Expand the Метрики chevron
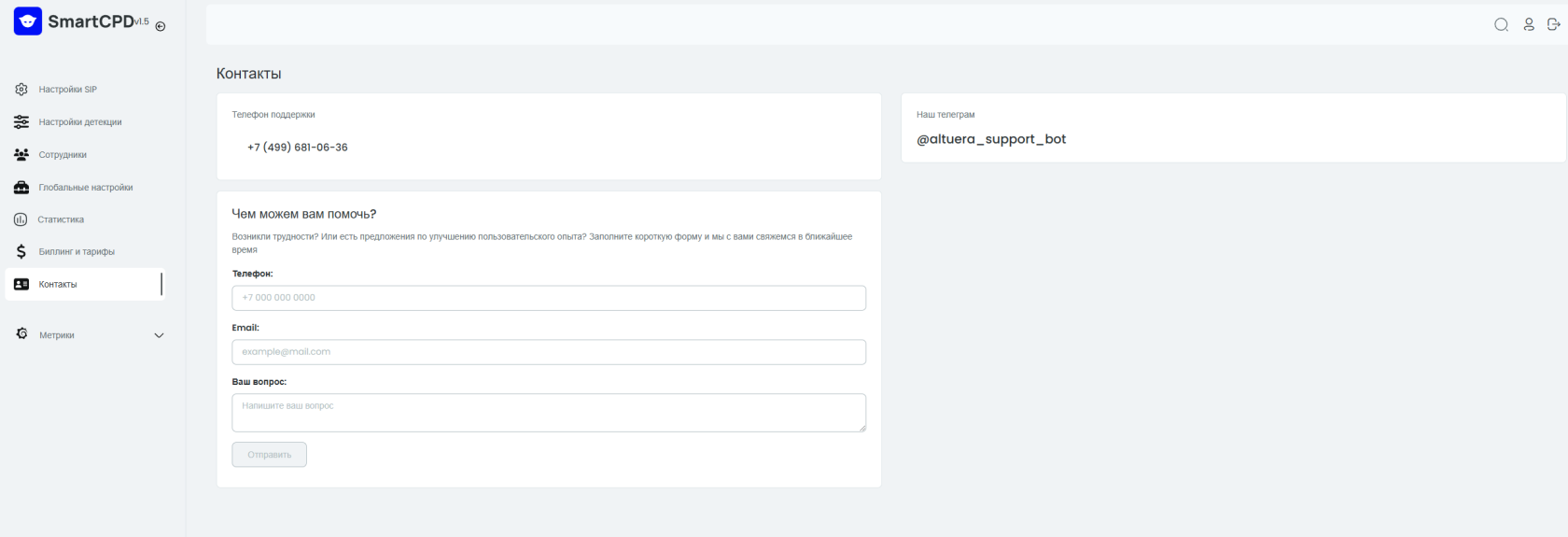 pos(159,335)
